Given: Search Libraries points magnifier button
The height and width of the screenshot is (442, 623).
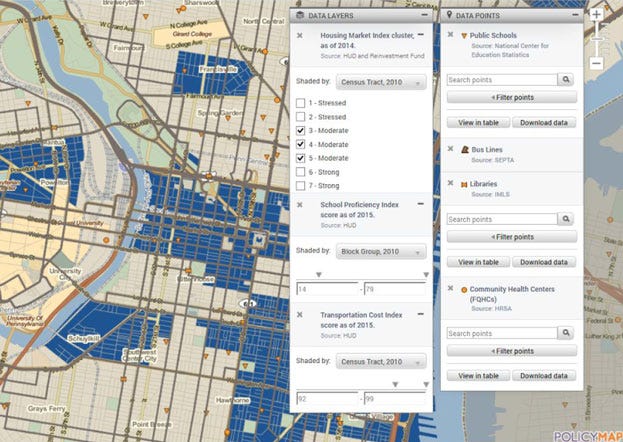Looking at the screenshot, I should coord(566,219).
